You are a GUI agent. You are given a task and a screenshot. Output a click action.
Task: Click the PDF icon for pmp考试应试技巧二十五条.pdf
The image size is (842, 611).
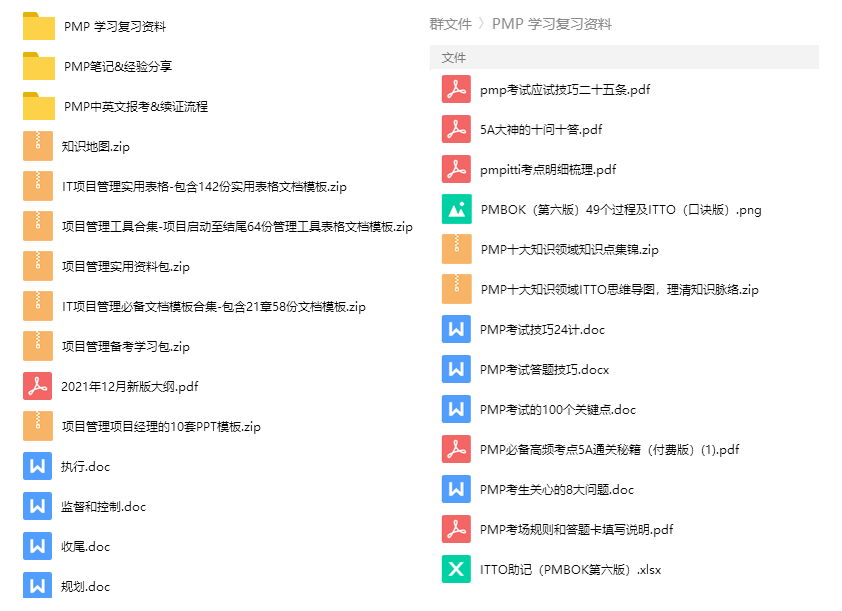click(x=456, y=89)
